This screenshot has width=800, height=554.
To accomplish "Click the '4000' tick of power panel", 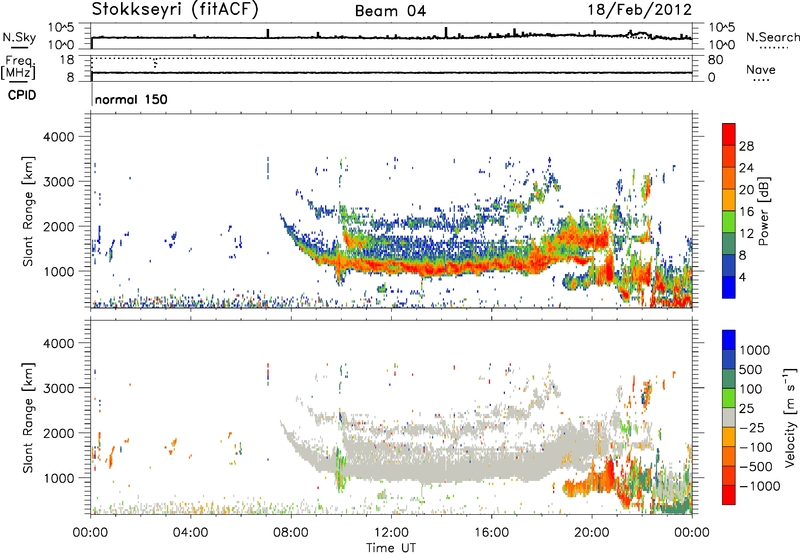I will pos(59,137).
